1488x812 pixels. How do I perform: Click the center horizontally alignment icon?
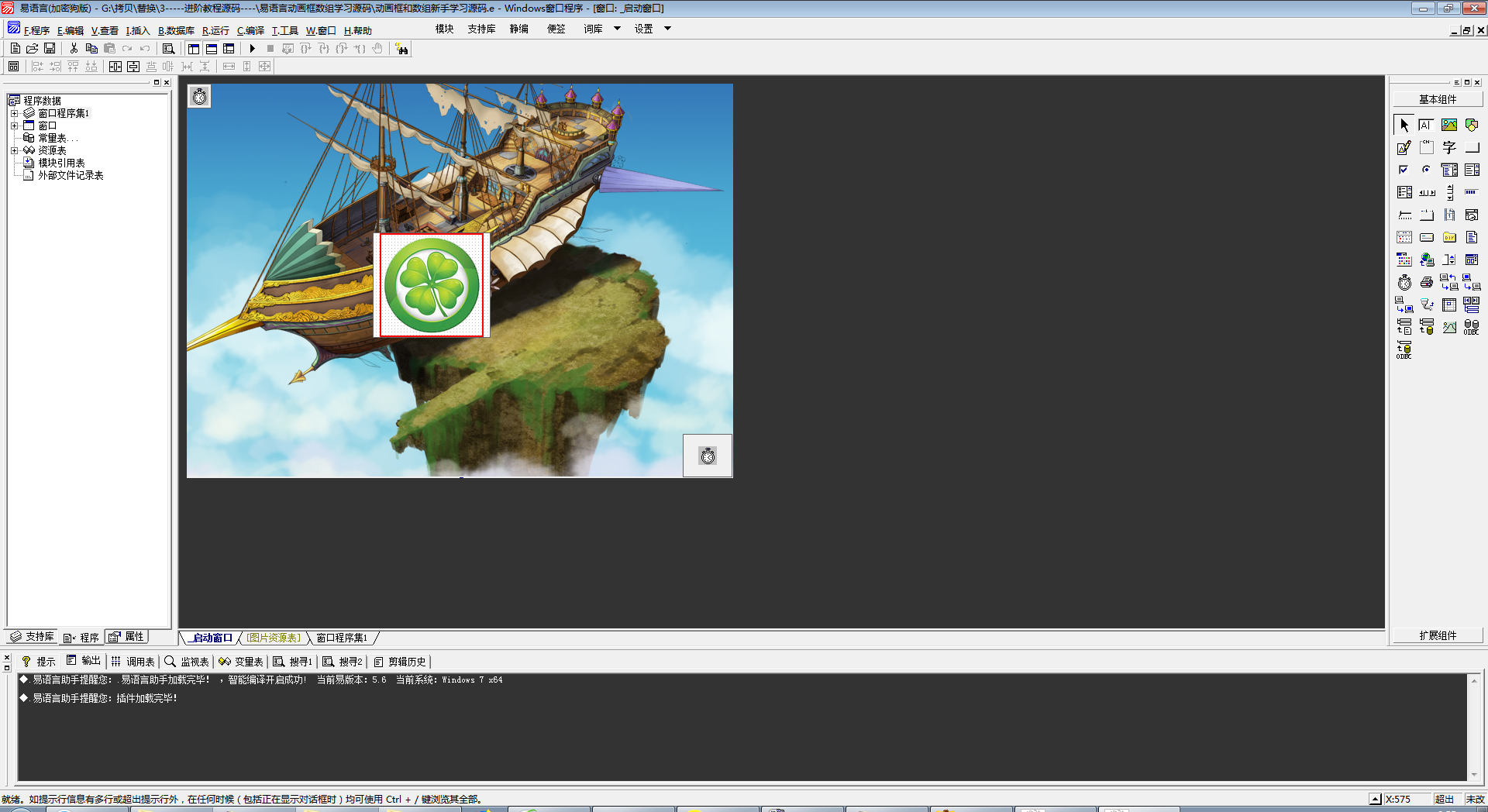[x=115, y=67]
